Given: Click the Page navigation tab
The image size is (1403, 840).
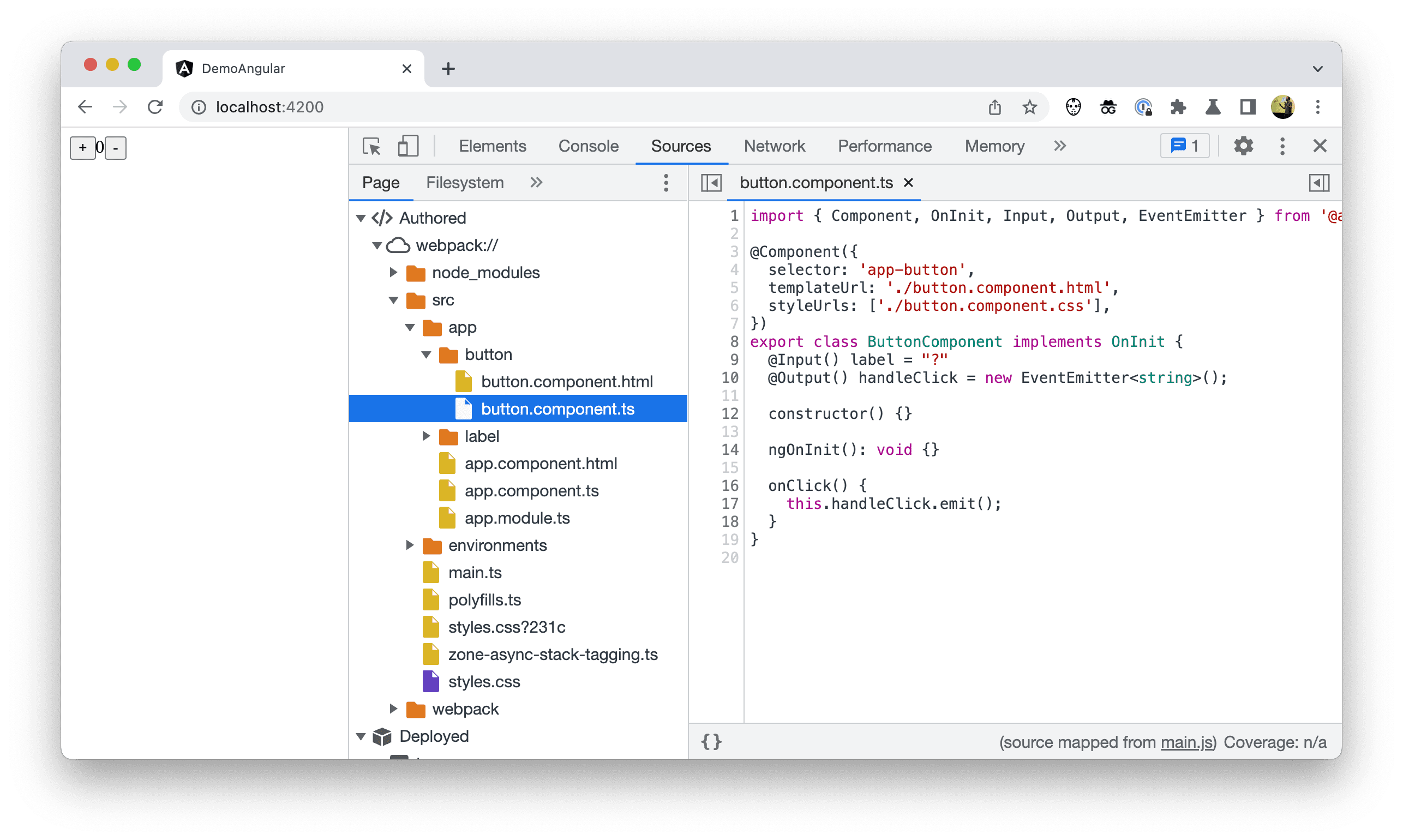Looking at the screenshot, I should (x=380, y=182).
